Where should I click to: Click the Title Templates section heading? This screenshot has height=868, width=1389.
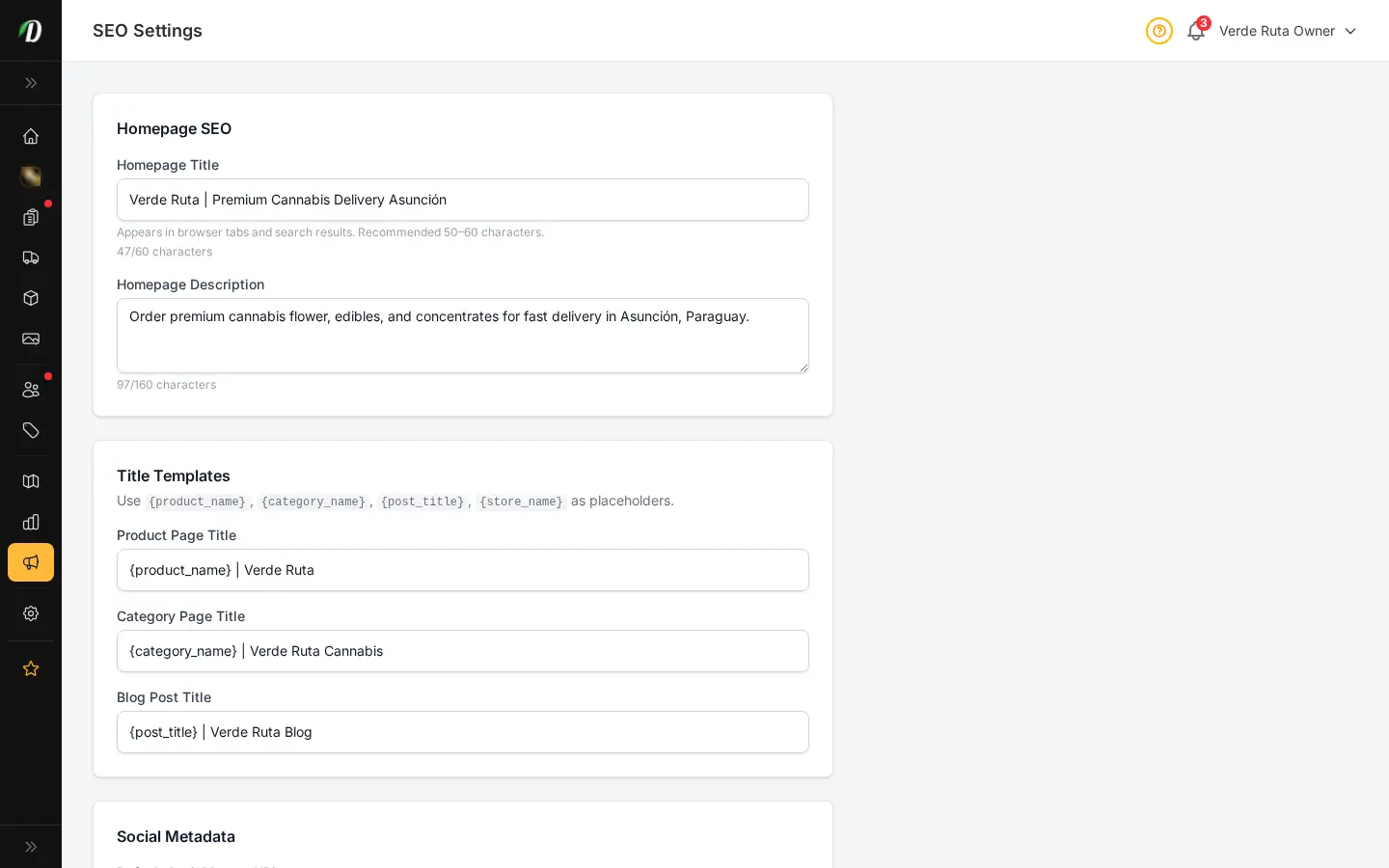(174, 475)
